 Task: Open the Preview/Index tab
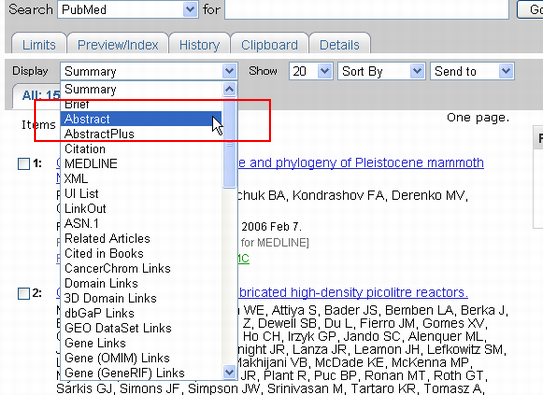click(118, 44)
